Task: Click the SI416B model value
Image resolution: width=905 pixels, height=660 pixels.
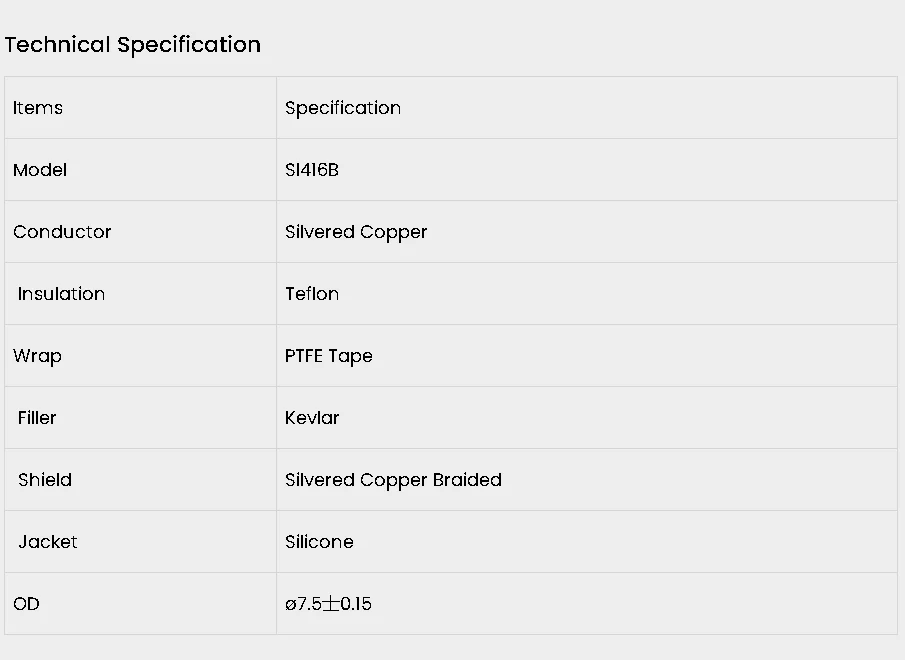Action: [311, 170]
